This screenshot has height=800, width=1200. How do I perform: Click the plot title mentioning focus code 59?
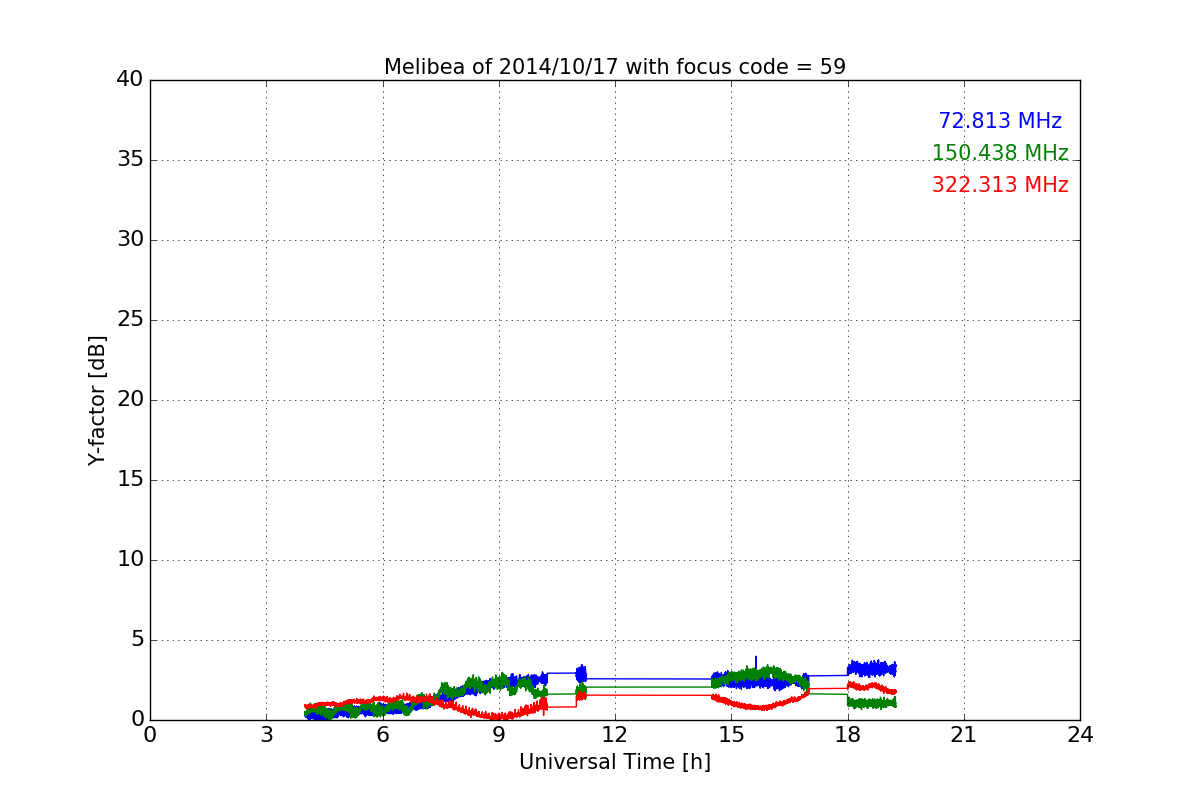pos(615,67)
